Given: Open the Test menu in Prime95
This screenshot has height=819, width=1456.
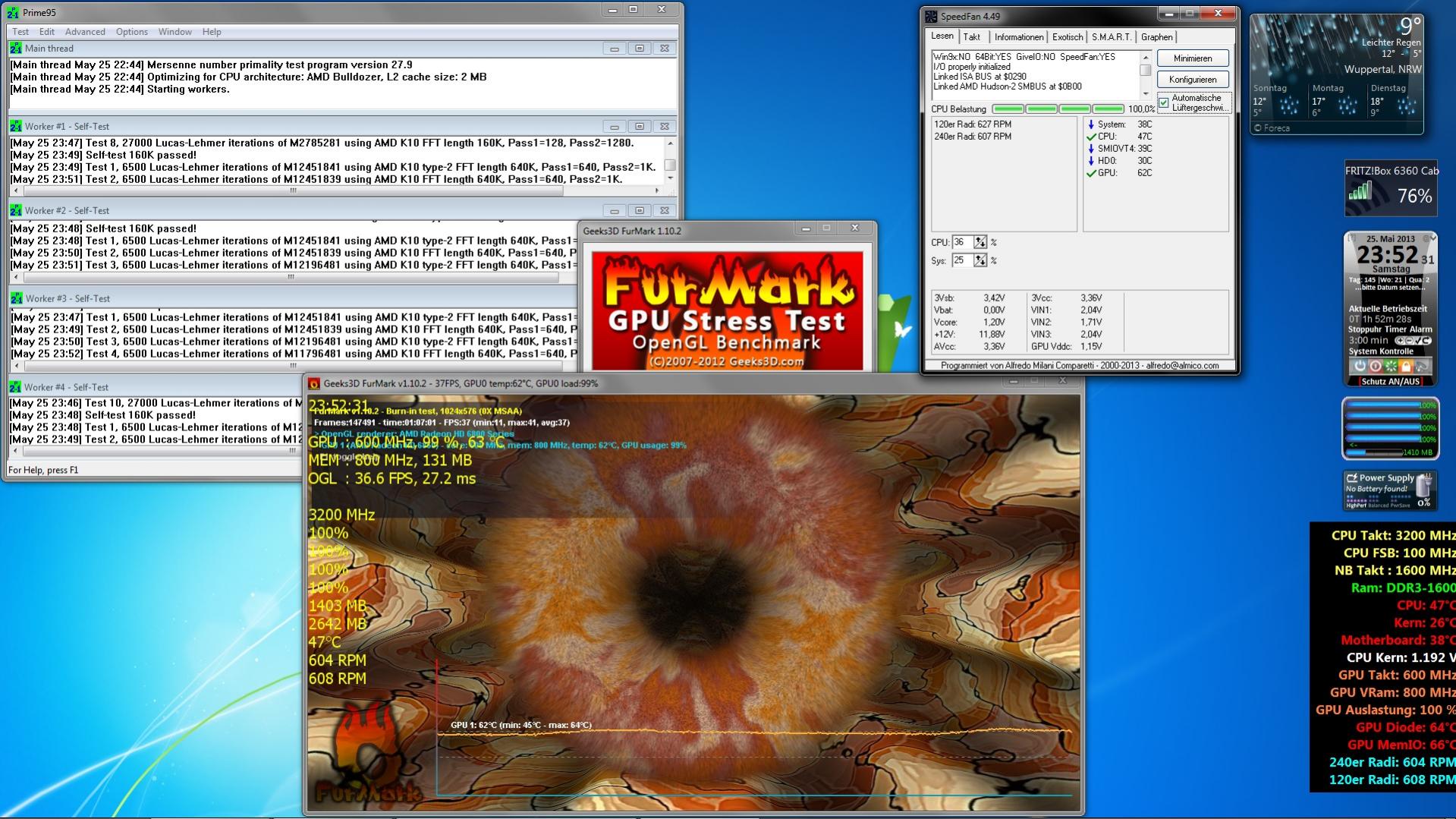Looking at the screenshot, I should point(20,32).
